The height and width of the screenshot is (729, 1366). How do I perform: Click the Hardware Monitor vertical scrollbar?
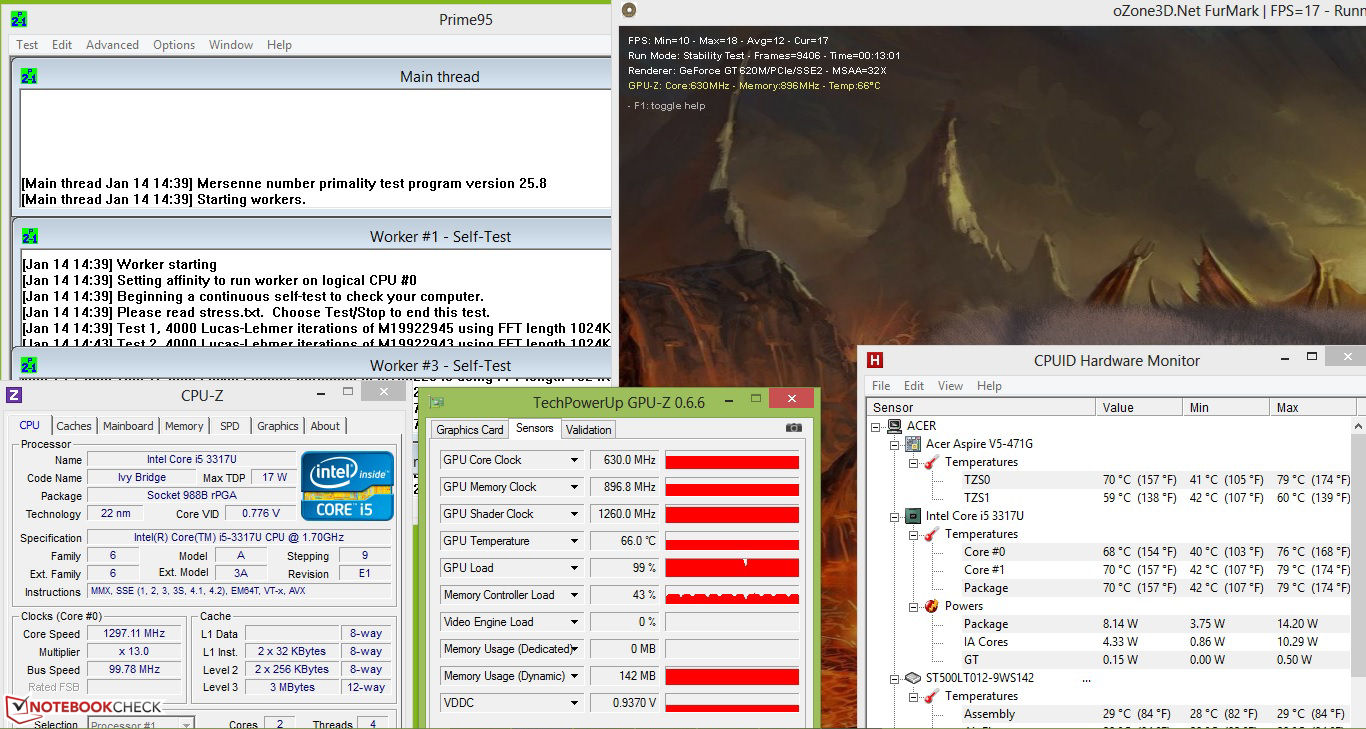1359,570
